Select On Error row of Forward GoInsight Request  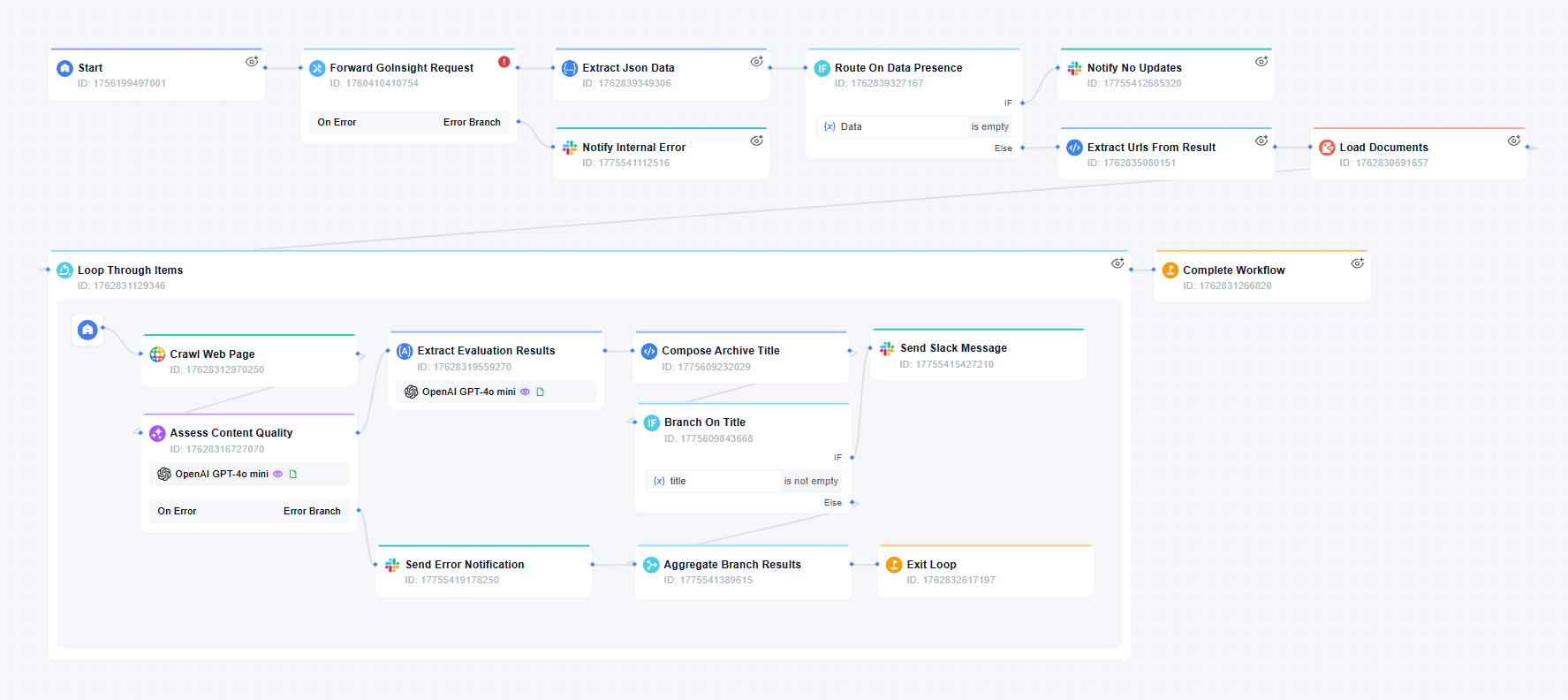337,123
